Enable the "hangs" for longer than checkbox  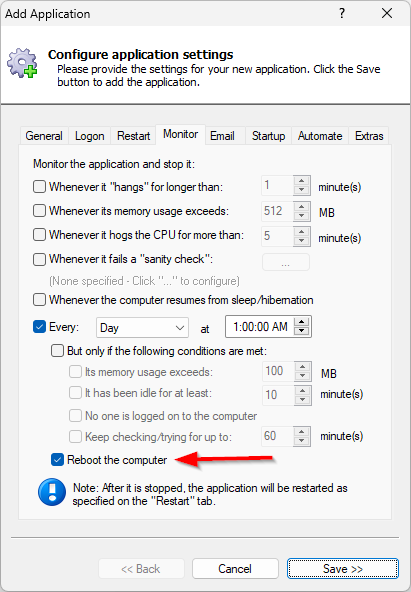(x=39, y=187)
